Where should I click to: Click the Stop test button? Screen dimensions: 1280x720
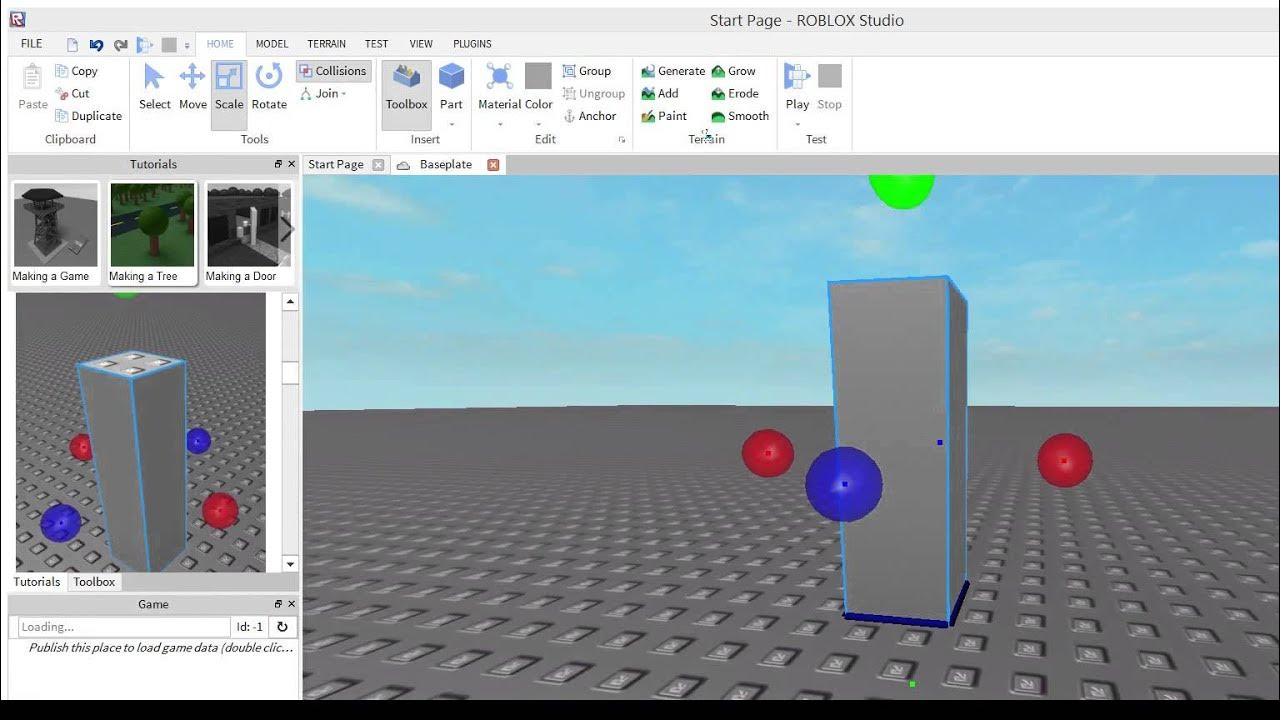(x=830, y=87)
